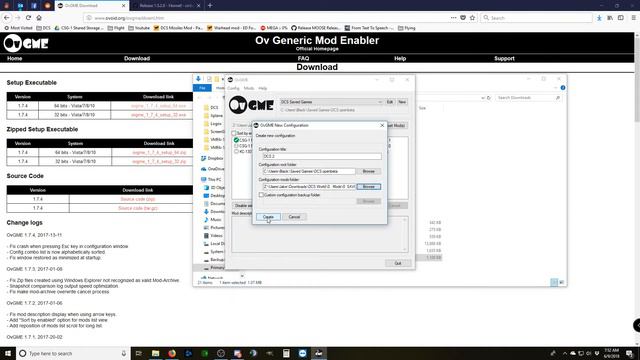Click the Firefox back arrow
This screenshot has width=640, height=360.
7,18
